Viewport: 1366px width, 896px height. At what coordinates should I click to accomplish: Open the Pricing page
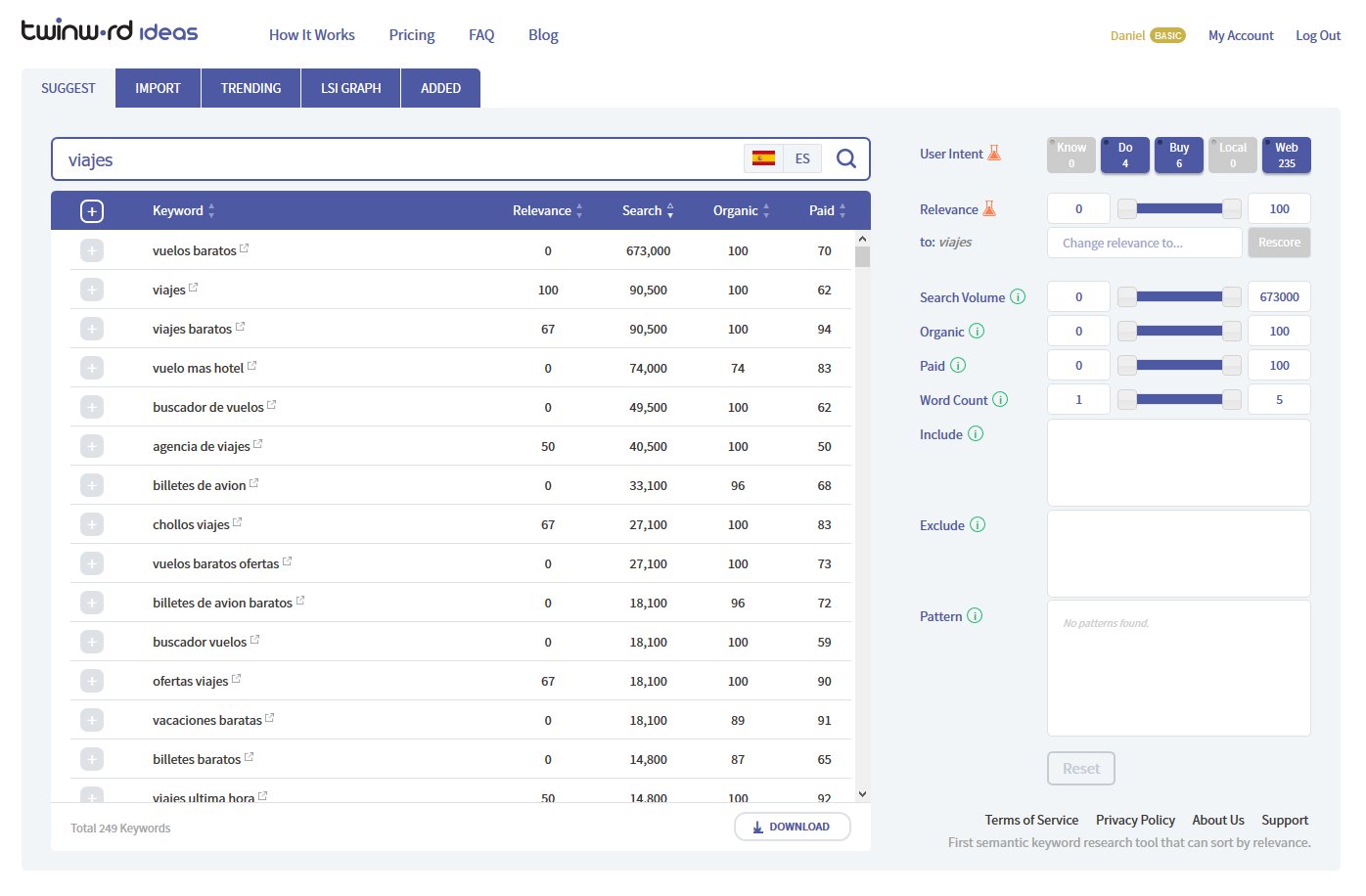(x=412, y=35)
